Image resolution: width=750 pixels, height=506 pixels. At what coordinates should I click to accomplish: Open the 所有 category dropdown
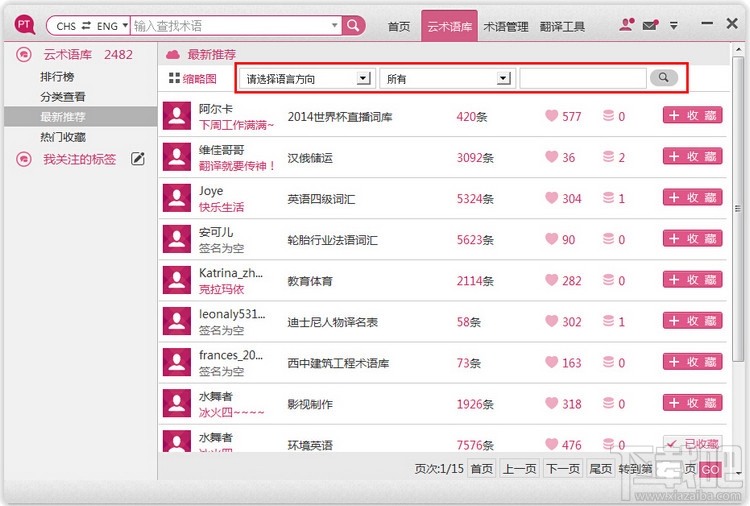click(x=504, y=78)
